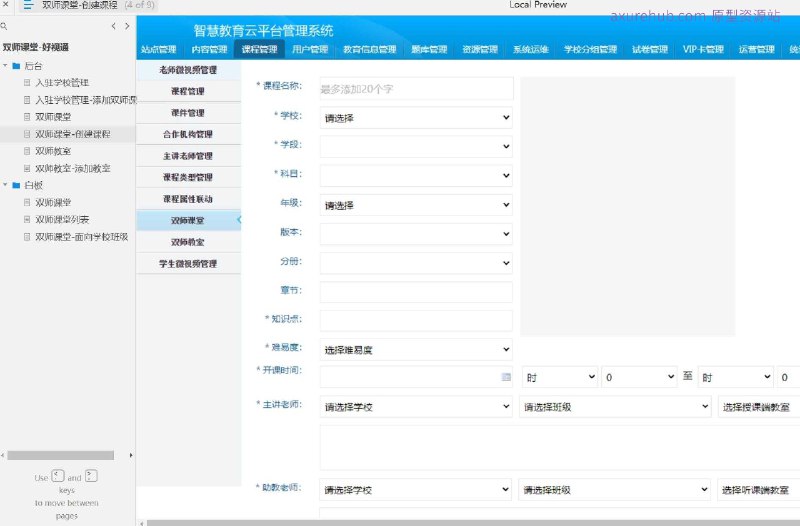This screenshot has height=526, width=800.
Task: Open 主讲老师管理 side menu item
Action: (x=188, y=156)
